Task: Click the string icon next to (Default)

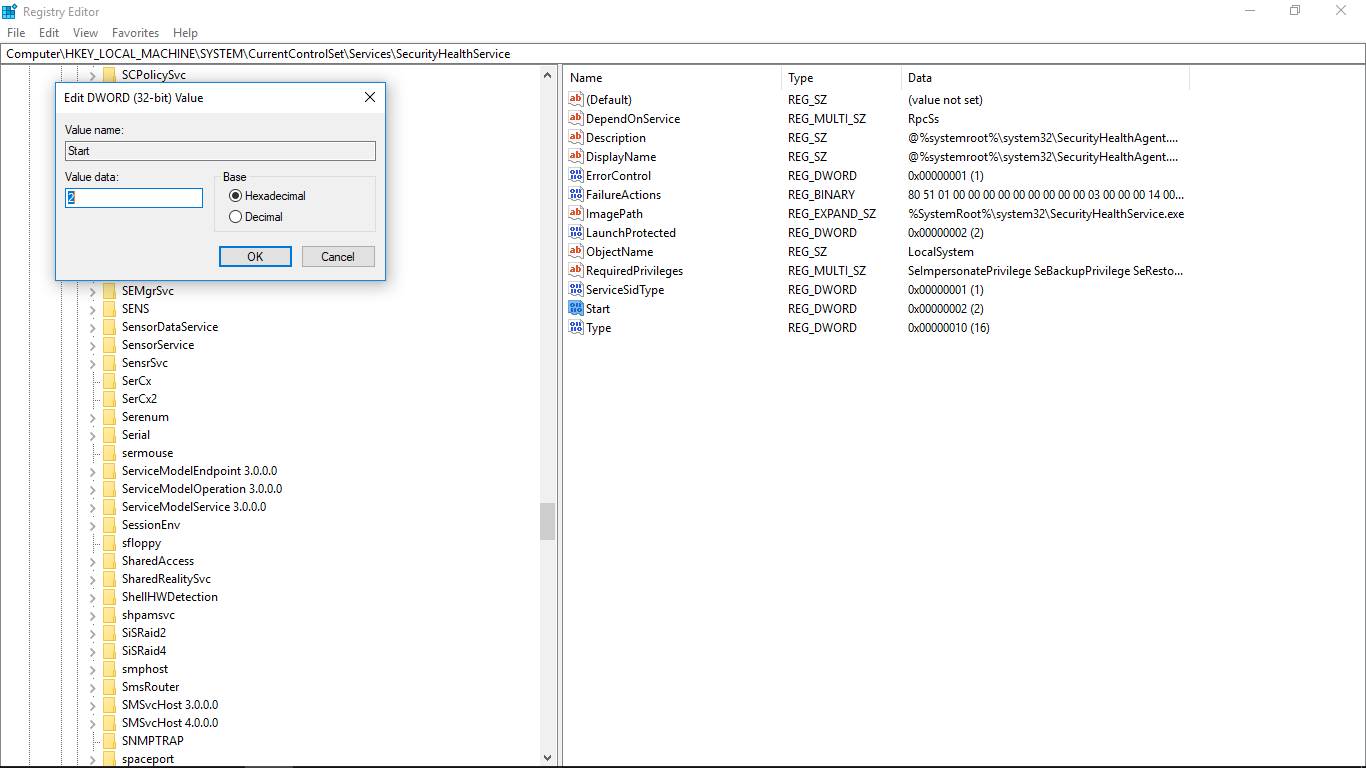Action: (x=575, y=99)
